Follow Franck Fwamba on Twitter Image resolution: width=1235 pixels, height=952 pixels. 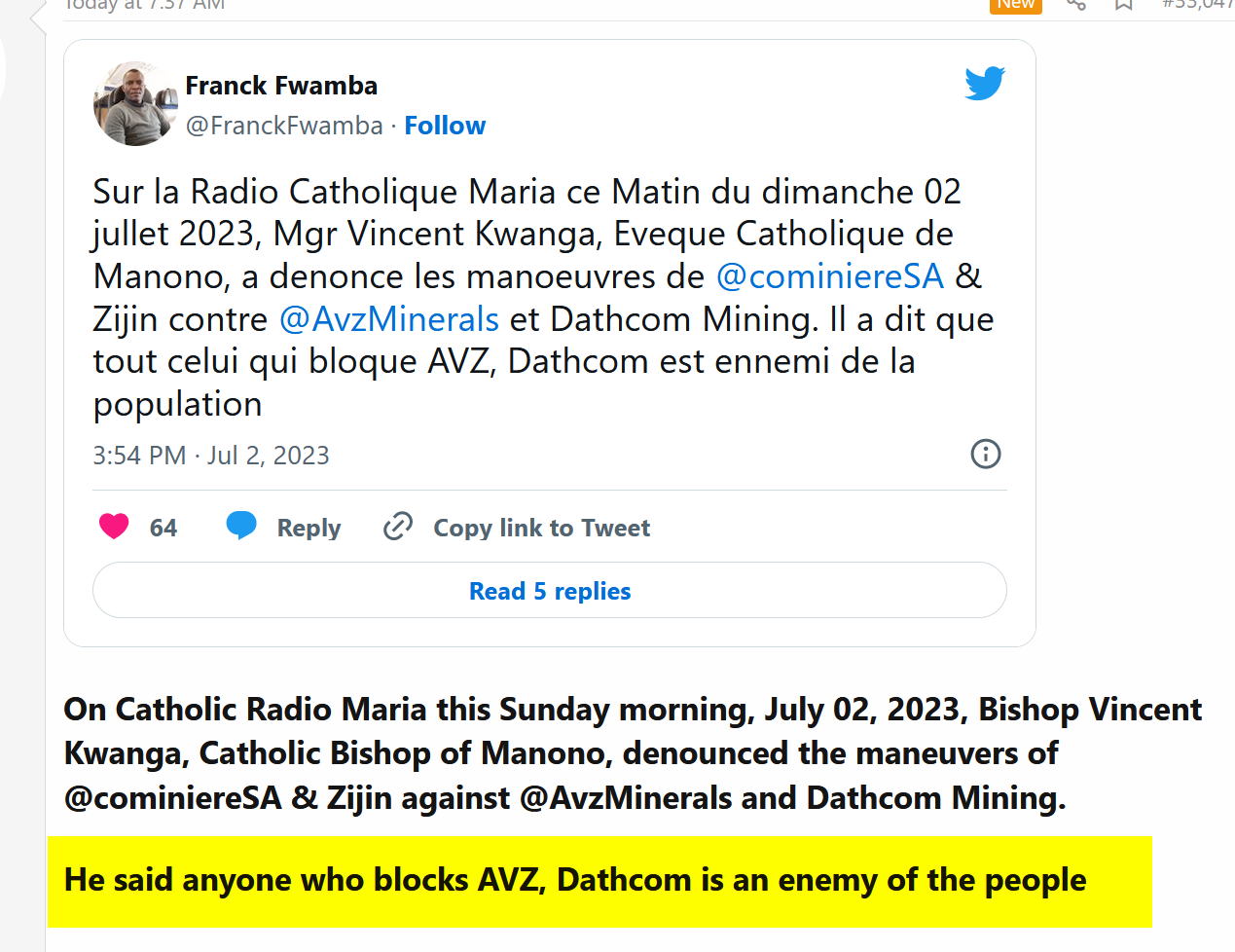click(x=445, y=126)
